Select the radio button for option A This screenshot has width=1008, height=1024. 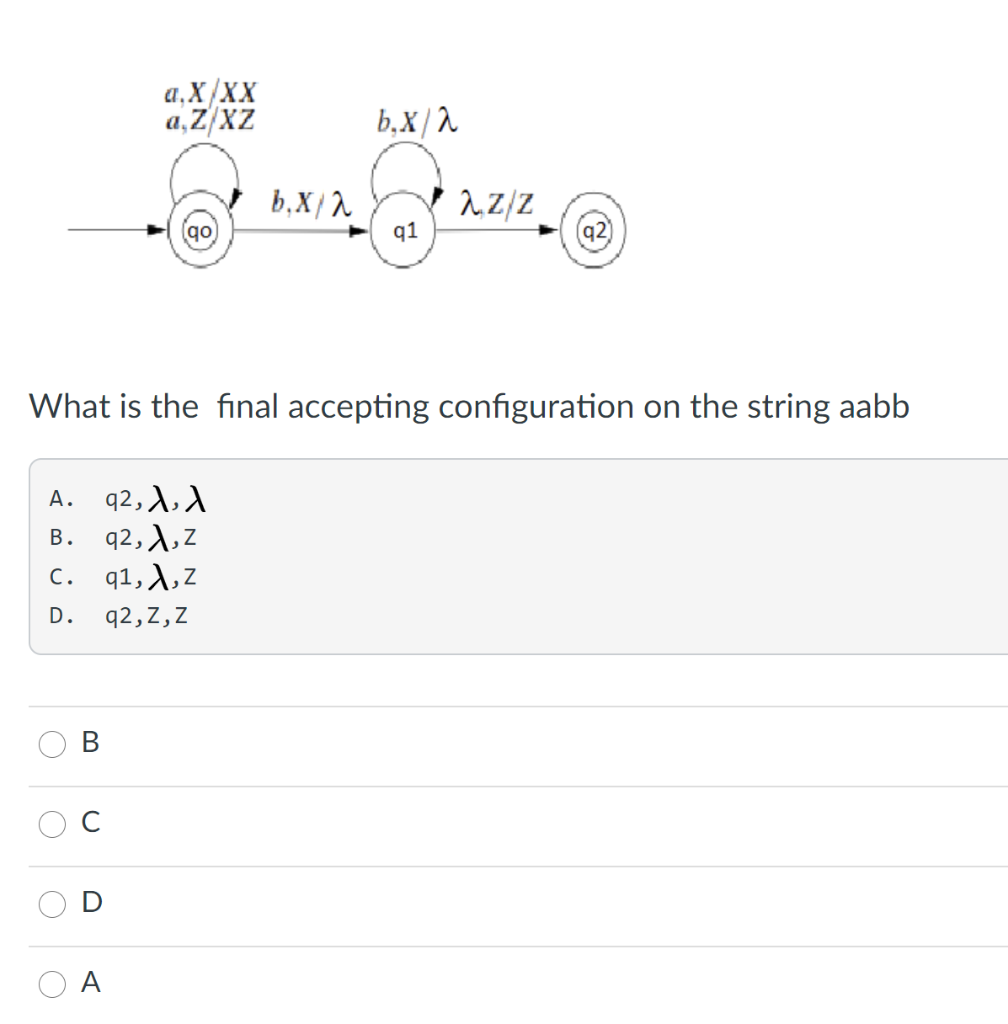[x=51, y=984]
